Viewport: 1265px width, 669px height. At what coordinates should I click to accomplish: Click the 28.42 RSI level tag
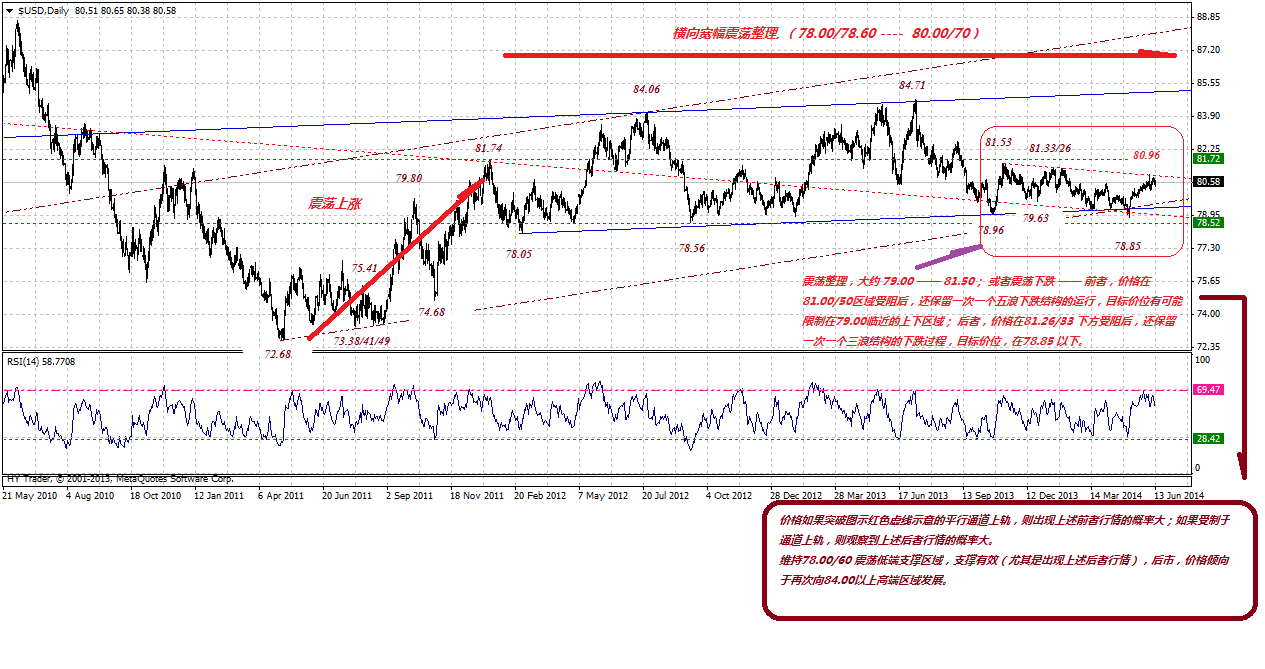(1208, 438)
